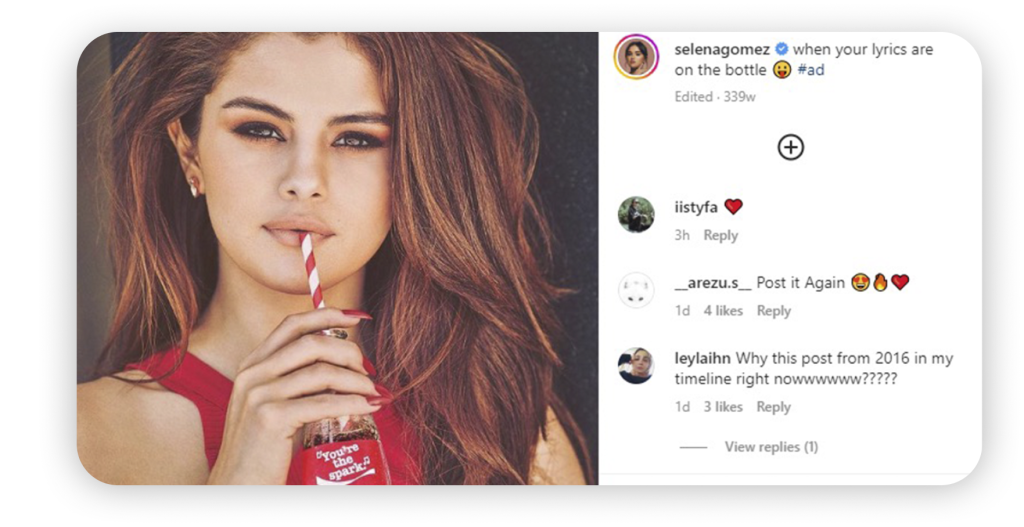Open leylaihn's profile avatar

636,366
